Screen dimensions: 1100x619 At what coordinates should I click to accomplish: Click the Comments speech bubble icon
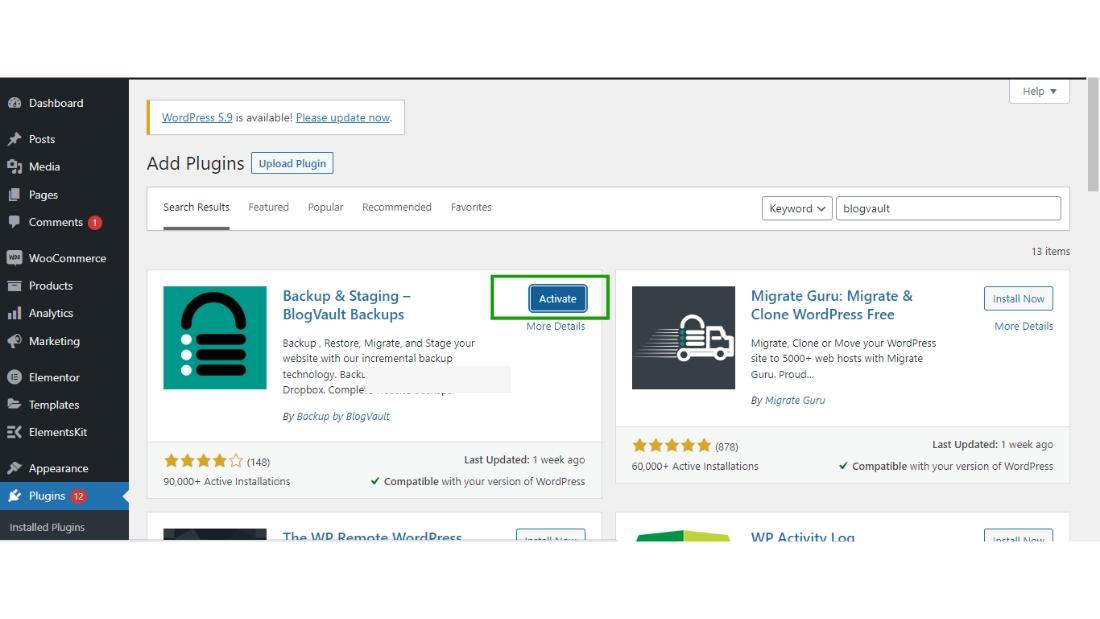tap(14, 222)
